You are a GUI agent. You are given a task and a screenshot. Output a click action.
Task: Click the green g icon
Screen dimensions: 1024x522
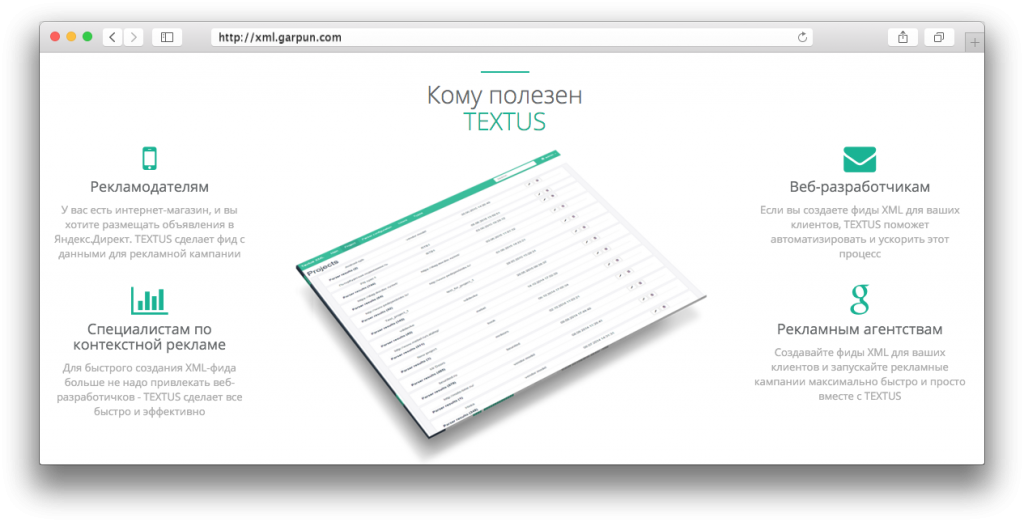pyautogui.click(x=859, y=299)
